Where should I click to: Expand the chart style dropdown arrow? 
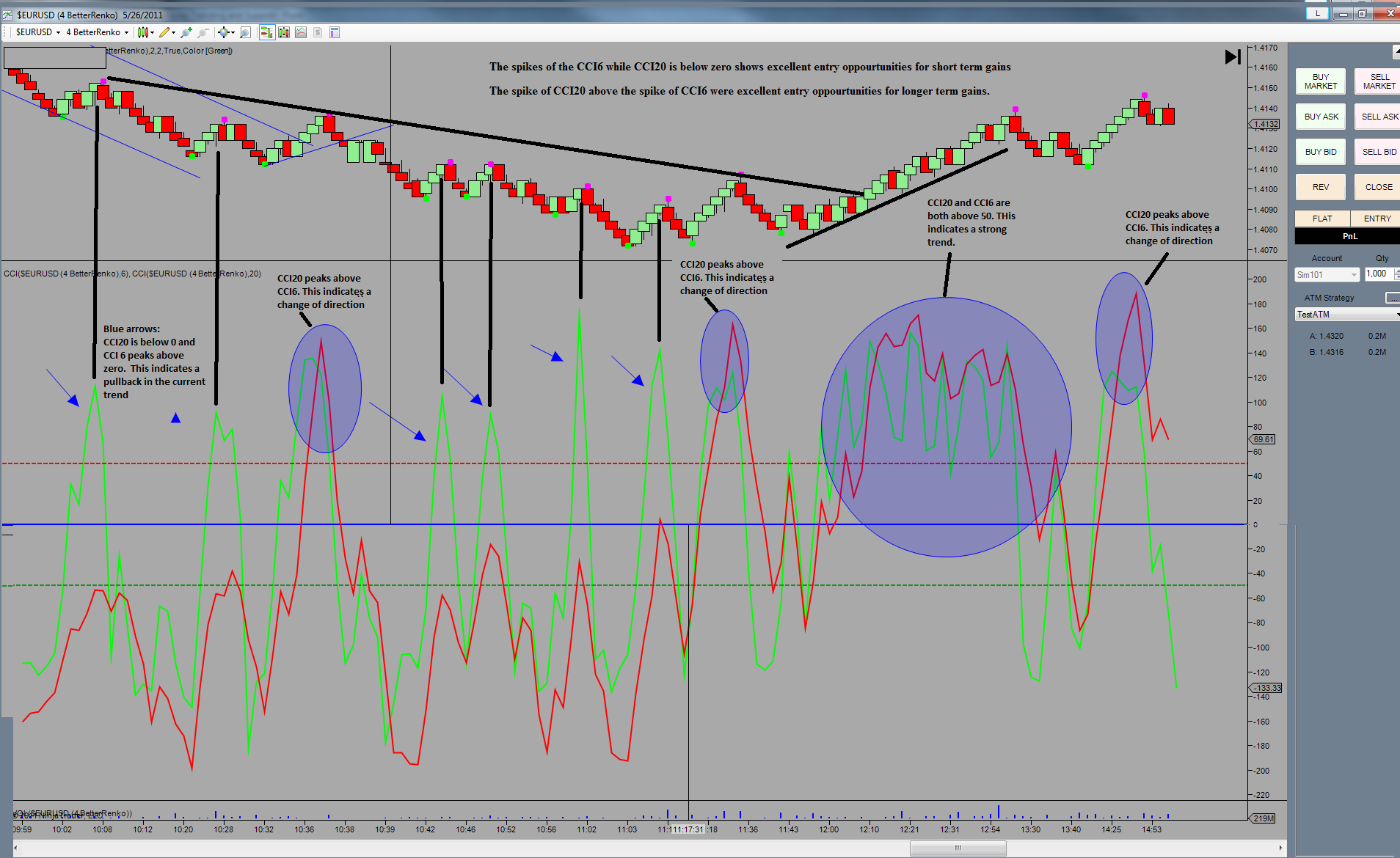pos(152,32)
